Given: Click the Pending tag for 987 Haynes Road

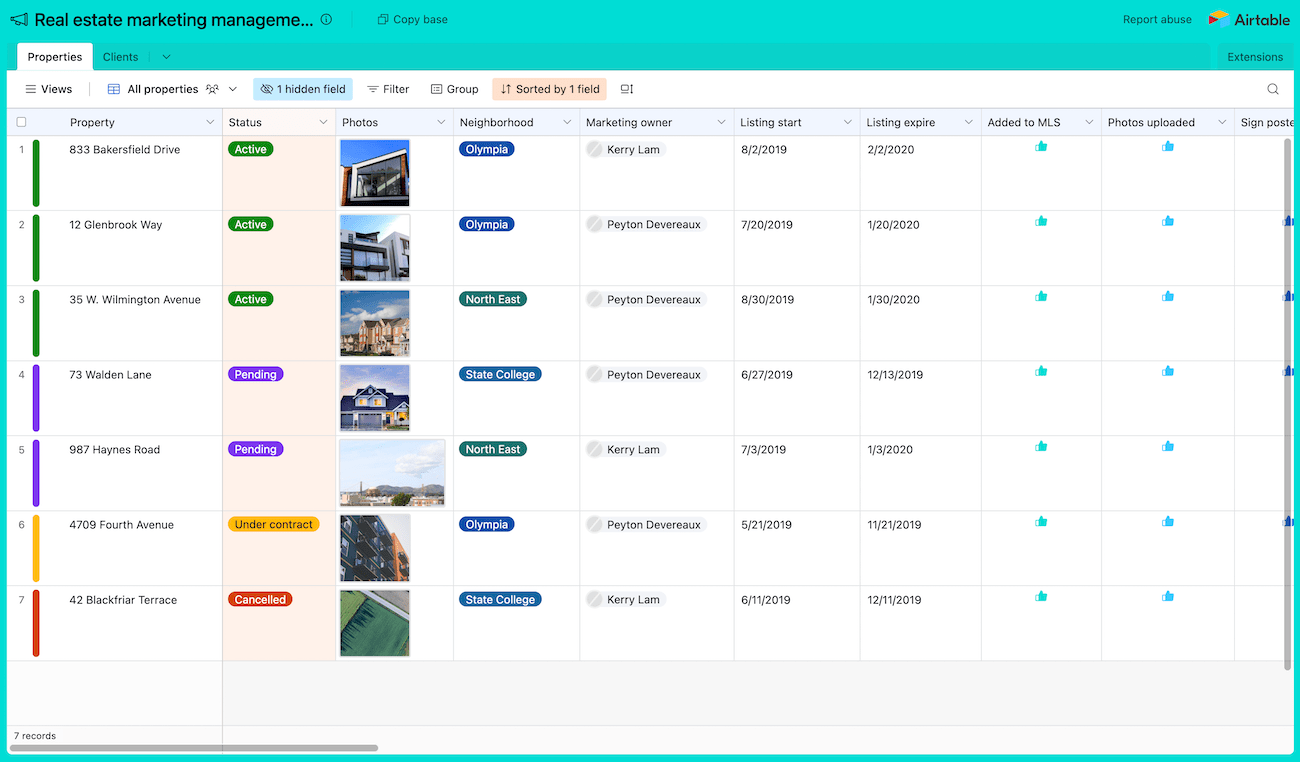Looking at the screenshot, I should 256,449.
